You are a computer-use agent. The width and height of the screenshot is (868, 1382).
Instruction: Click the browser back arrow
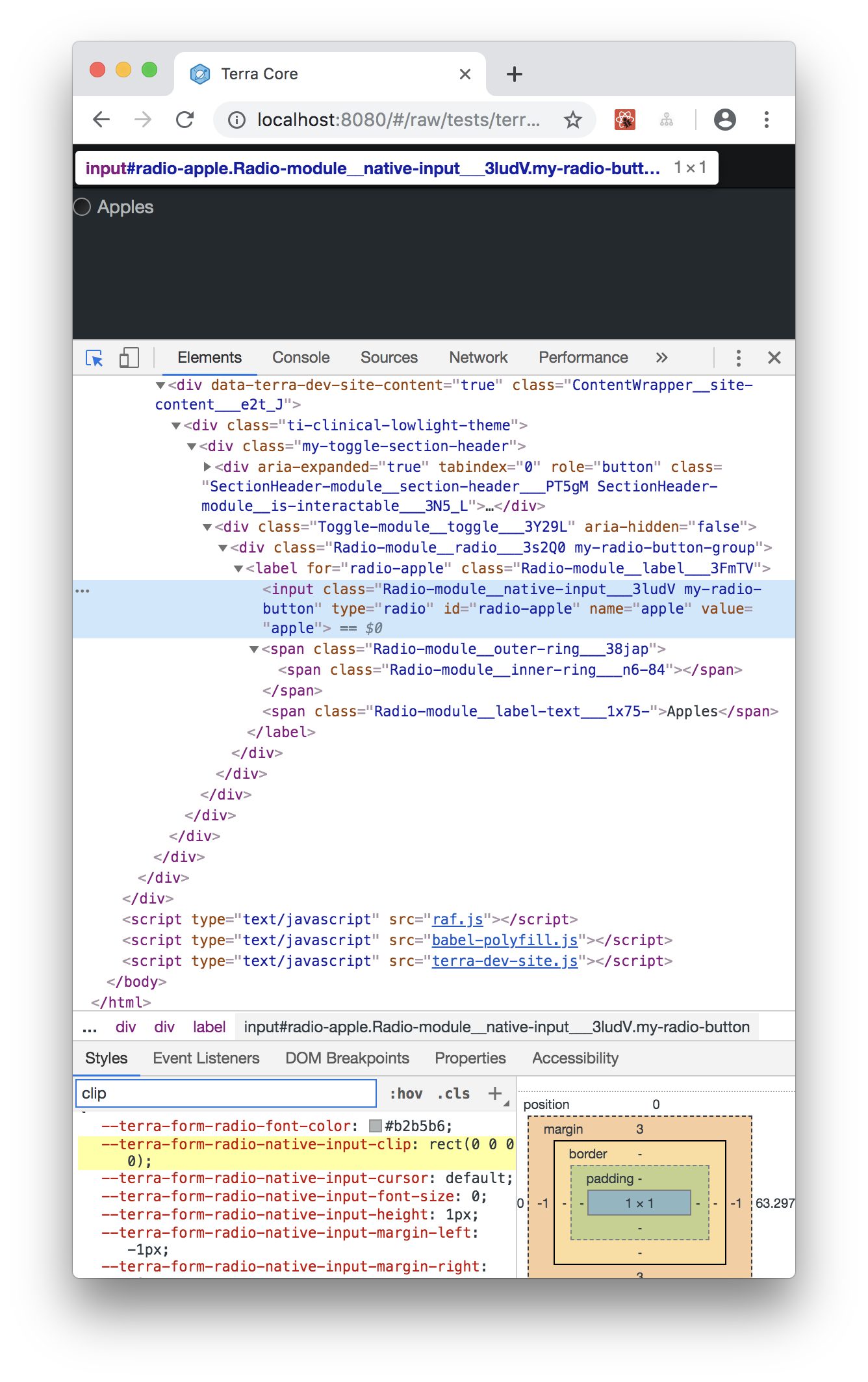tap(101, 120)
